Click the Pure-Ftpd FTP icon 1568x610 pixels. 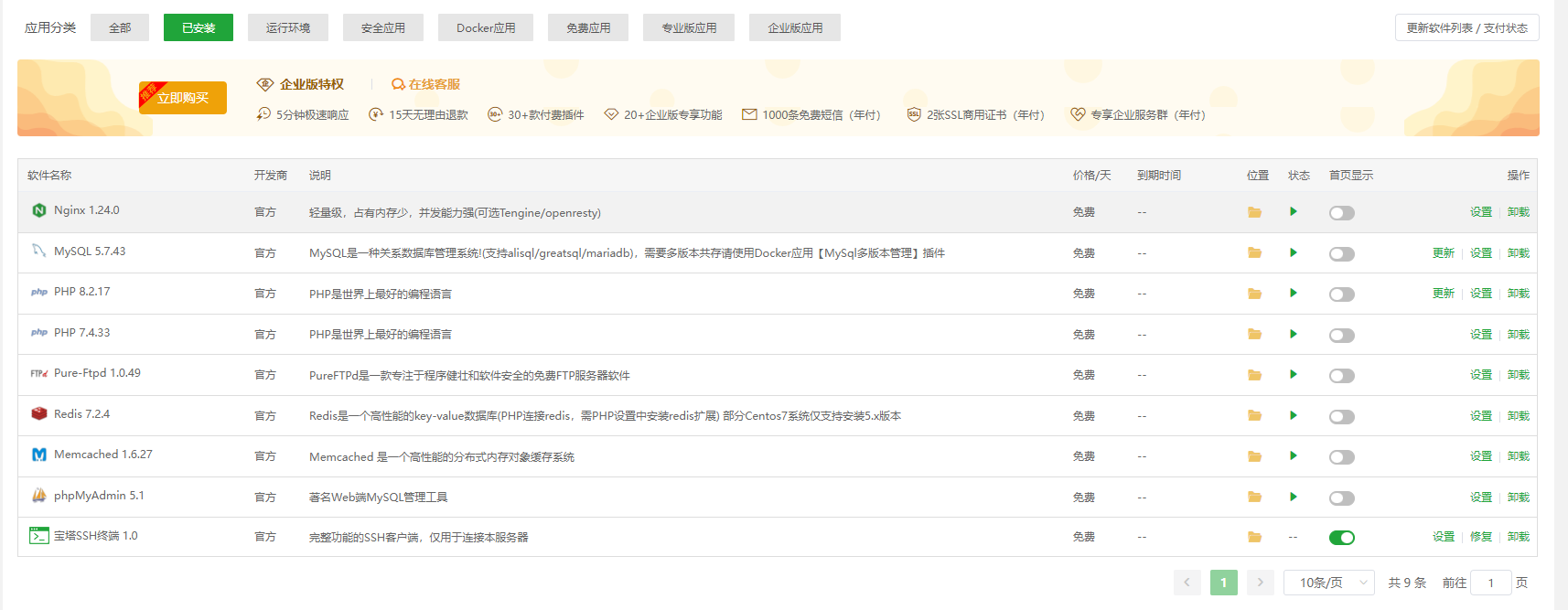coord(39,373)
